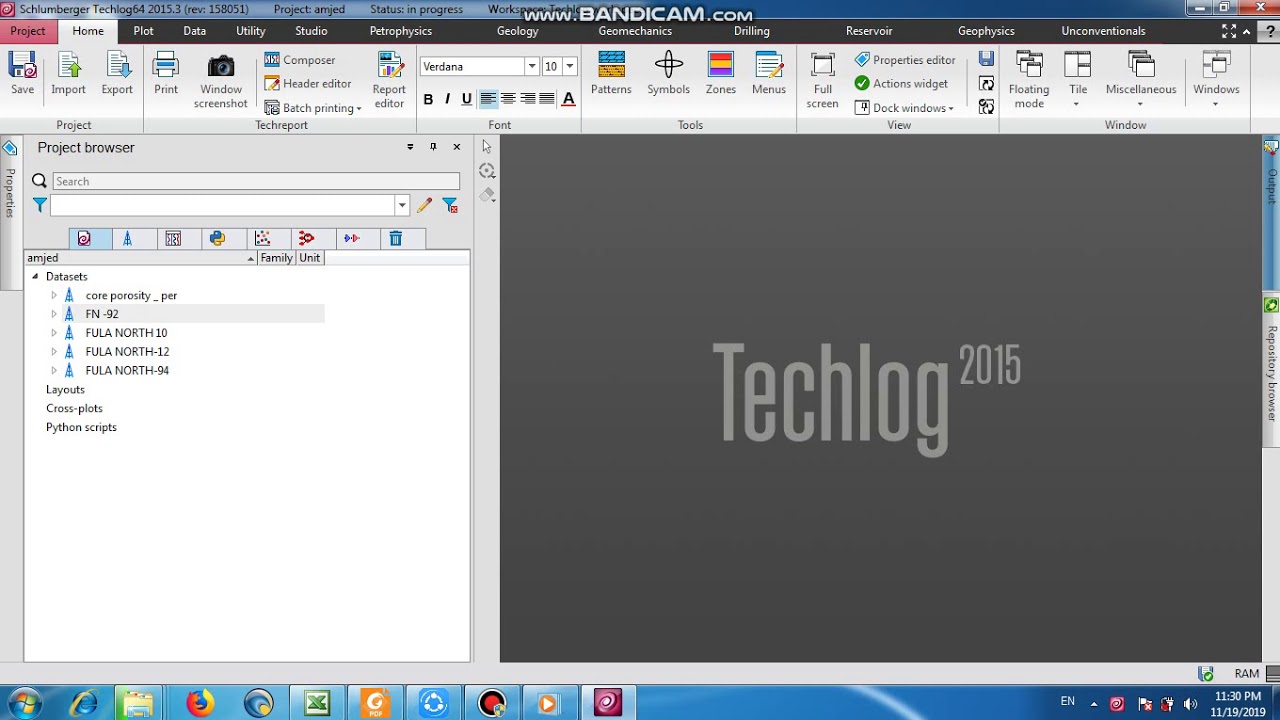The height and width of the screenshot is (720, 1280).
Task: Switch to the Geomechanics ribbon tab
Action: click(635, 31)
